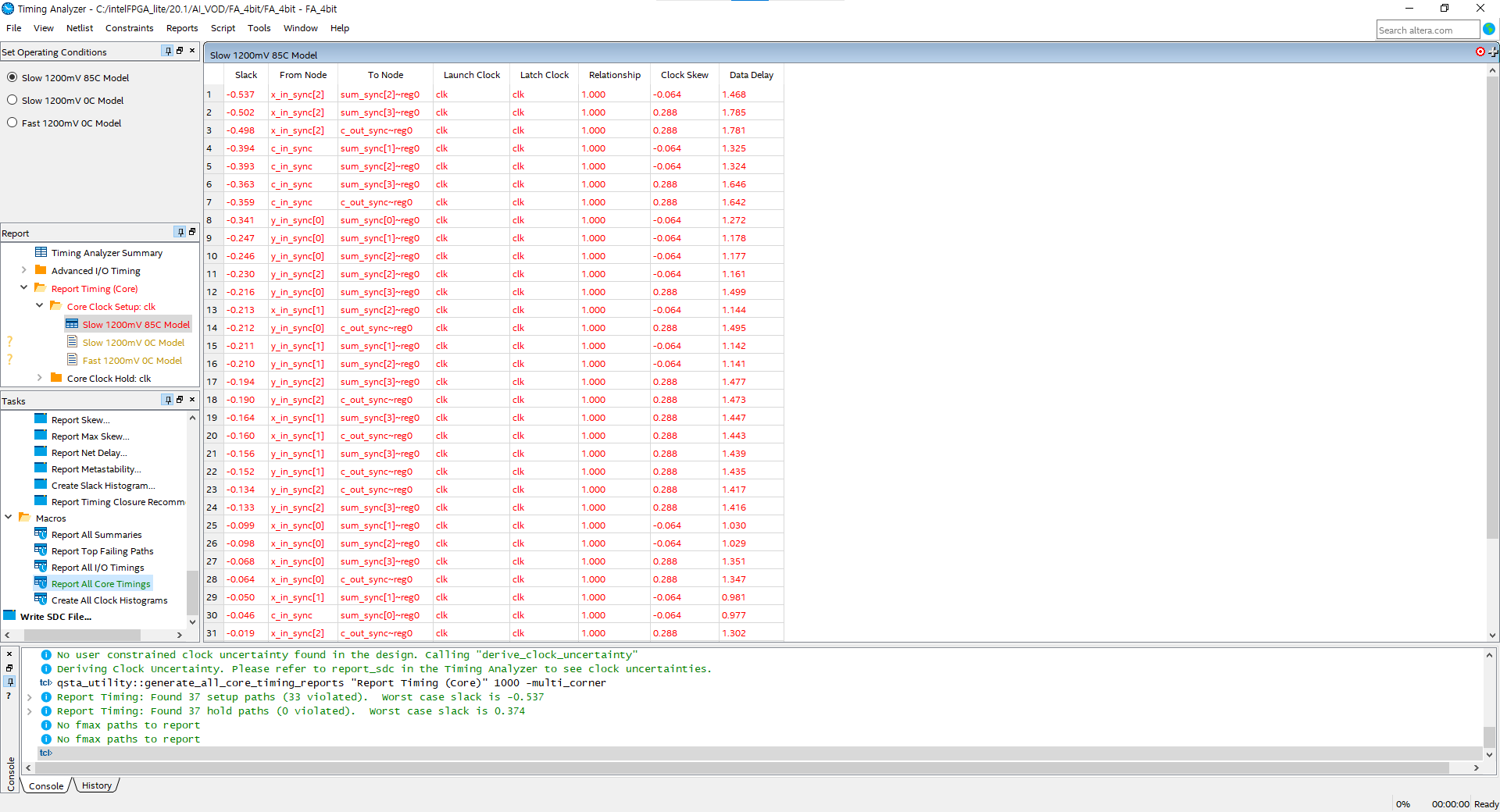Pin the Set Operating Conditions panel
Image resolution: width=1500 pixels, height=812 pixels.
[x=167, y=51]
